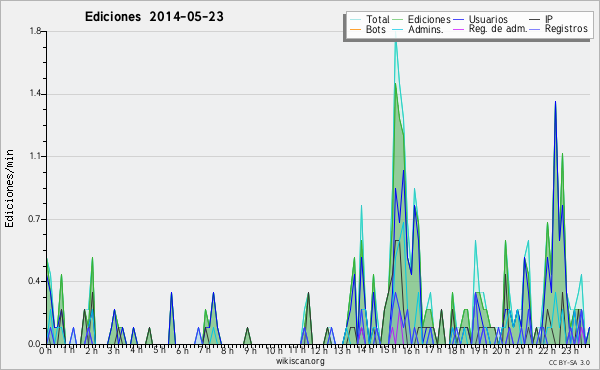Select the Usuarios legend entry

pyautogui.click(x=481, y=19)
